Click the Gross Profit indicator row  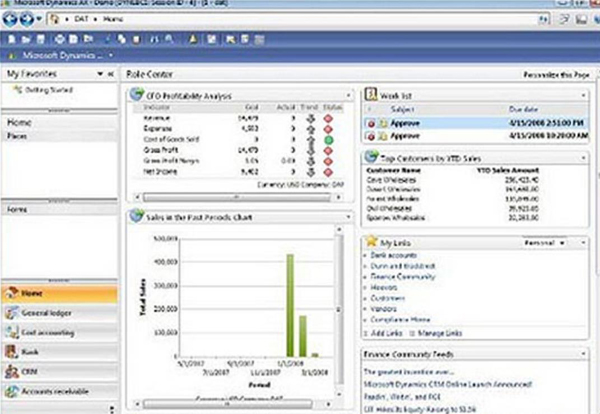coord(239,150)
